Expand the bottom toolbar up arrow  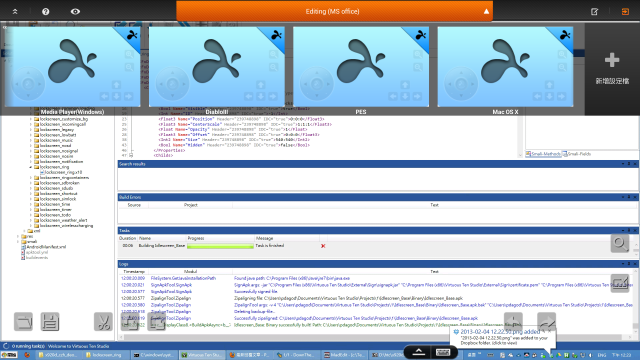point(419,352)
